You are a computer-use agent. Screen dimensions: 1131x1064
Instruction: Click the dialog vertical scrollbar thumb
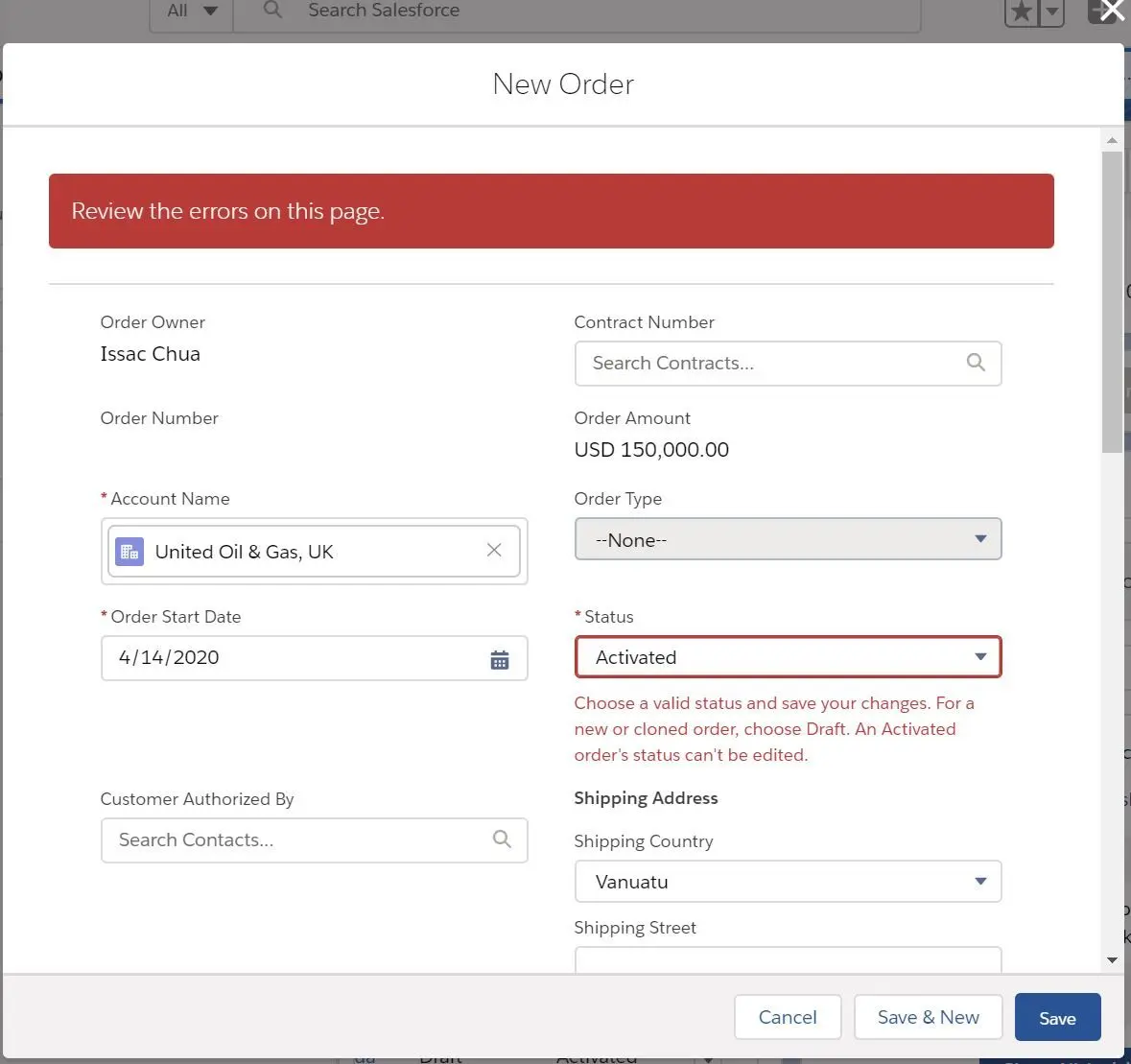[x=1112, y=301]
